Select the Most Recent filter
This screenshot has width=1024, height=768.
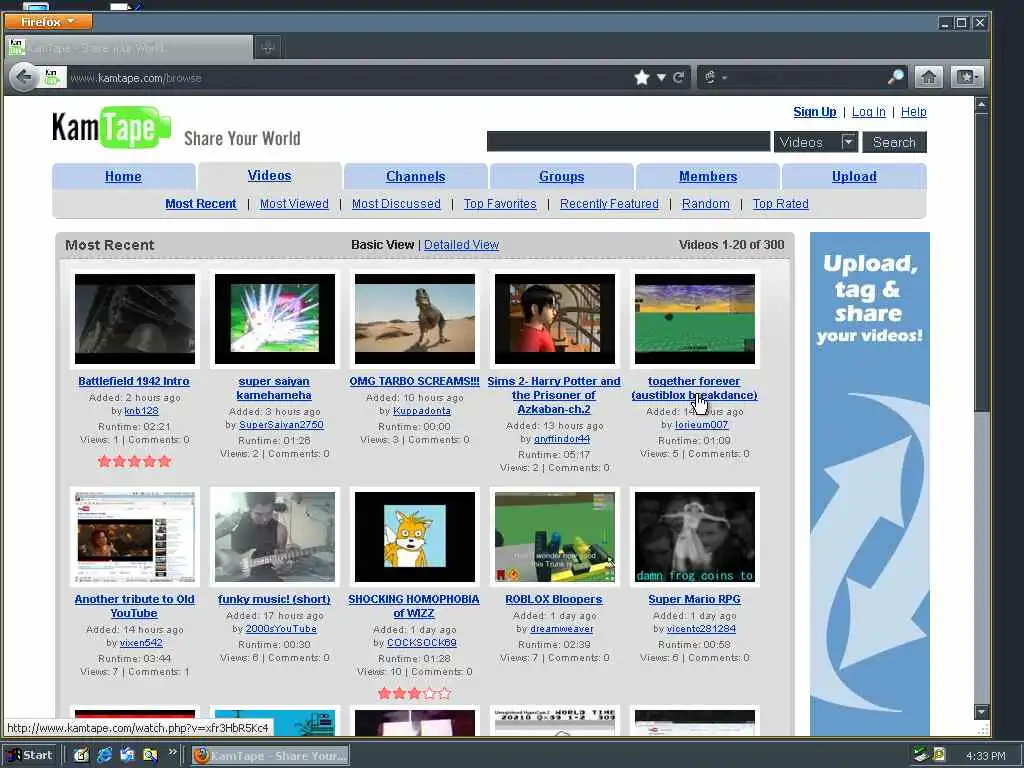coord(200,204)
